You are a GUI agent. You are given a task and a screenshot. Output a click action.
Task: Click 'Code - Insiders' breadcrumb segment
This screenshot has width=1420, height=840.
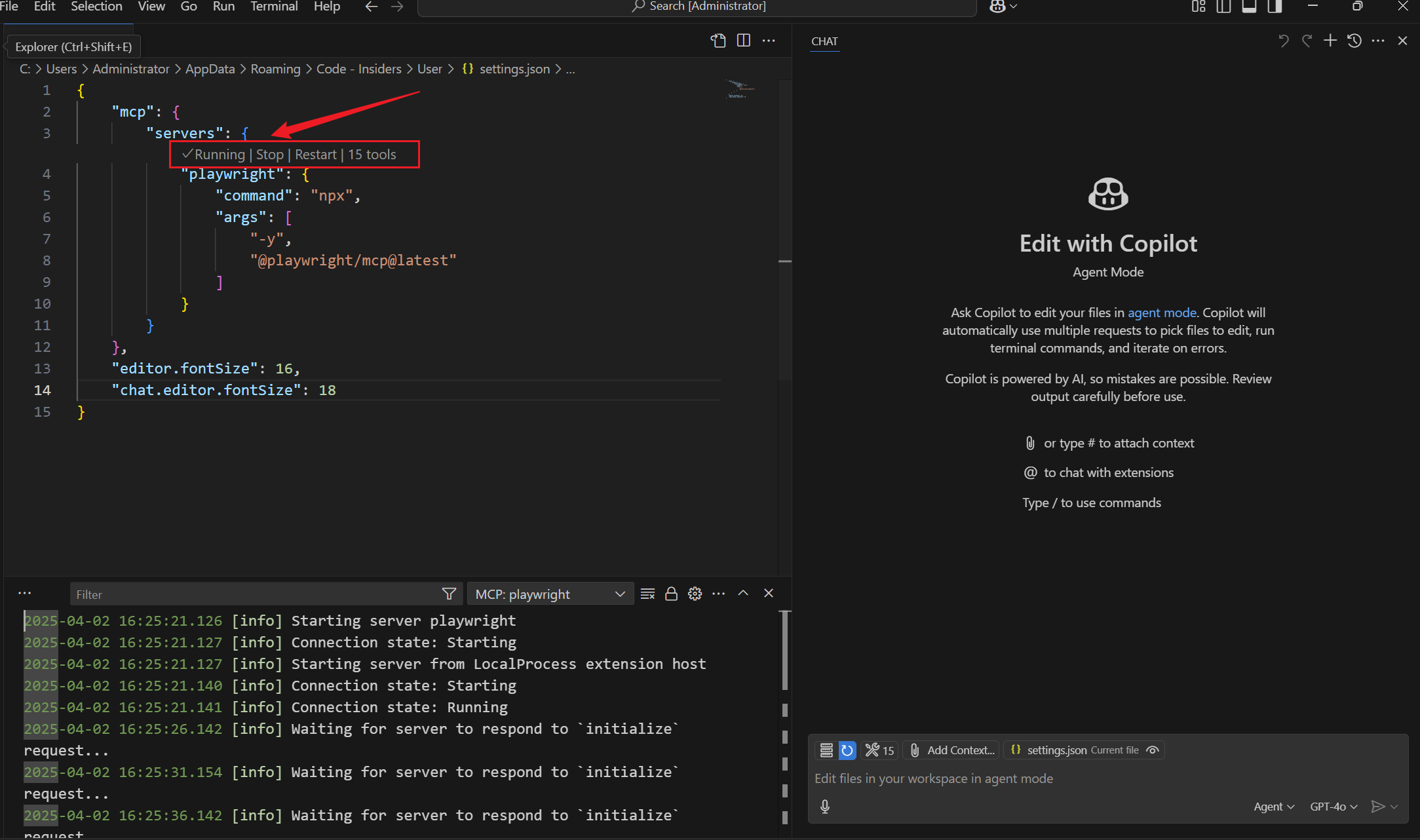pyautogui.click(x=359, y=69)
